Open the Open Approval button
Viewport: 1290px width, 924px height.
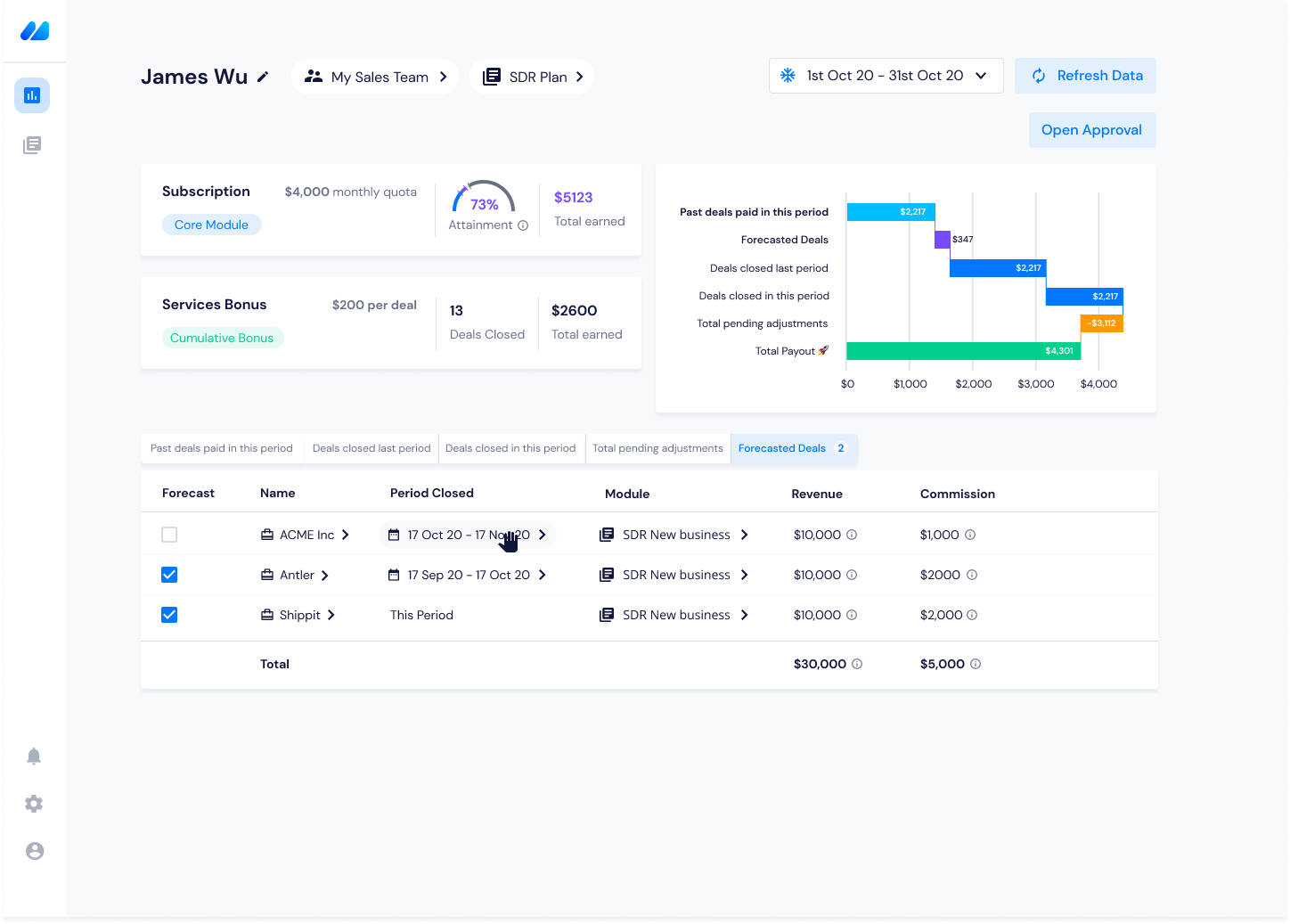(1091, 130)
